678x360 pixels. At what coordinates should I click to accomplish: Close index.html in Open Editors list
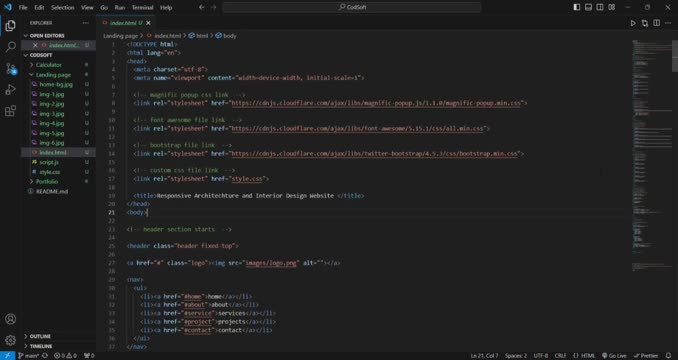[x=35, y=45]
